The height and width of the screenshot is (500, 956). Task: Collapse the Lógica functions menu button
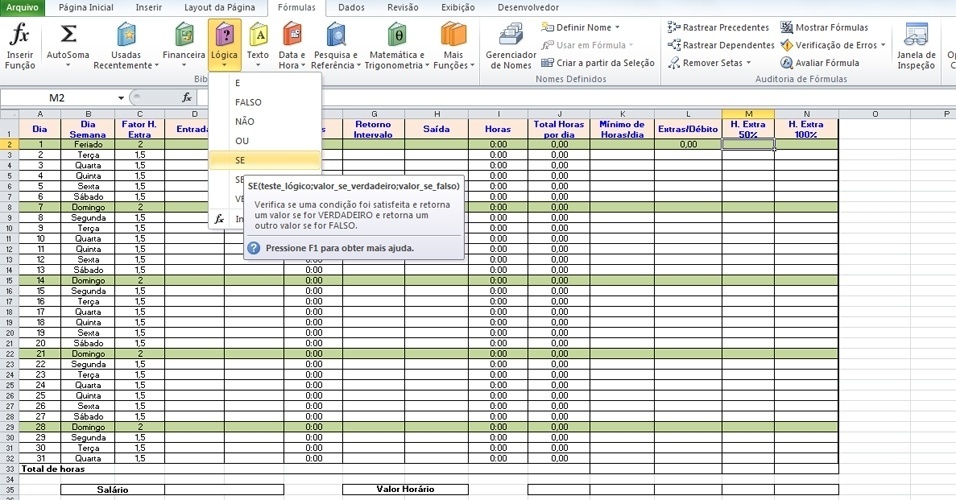coord(224,46)
